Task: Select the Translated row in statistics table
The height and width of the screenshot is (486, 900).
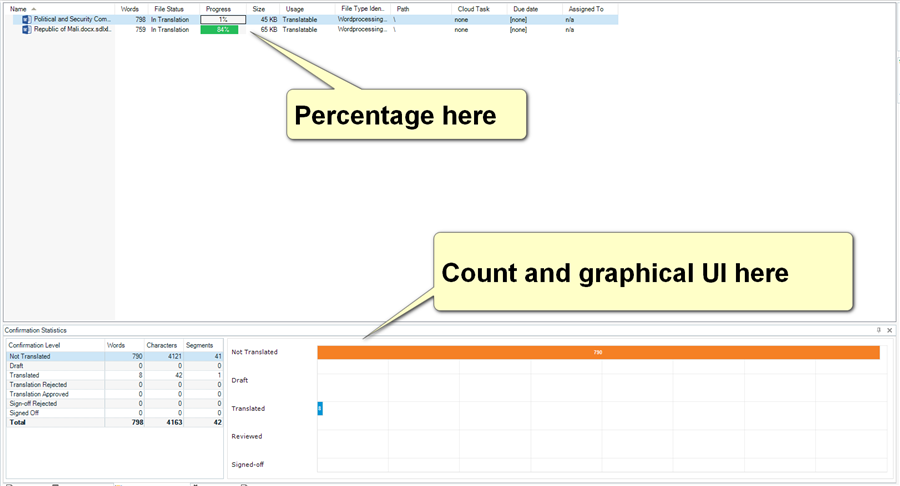Action: point(115,375)
